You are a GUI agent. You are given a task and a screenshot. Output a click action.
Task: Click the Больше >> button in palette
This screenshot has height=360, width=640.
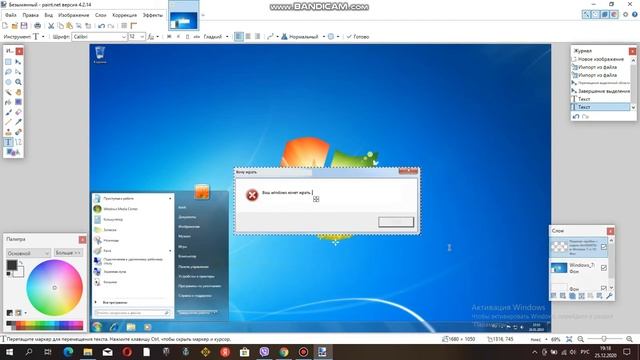point(68,253)
